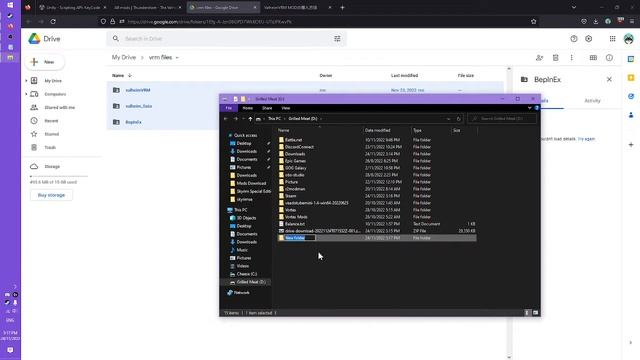The height and width of the screenshot is (360, 640).
Task: Open Music folder under This PC
Action: (x=242, y=250)
